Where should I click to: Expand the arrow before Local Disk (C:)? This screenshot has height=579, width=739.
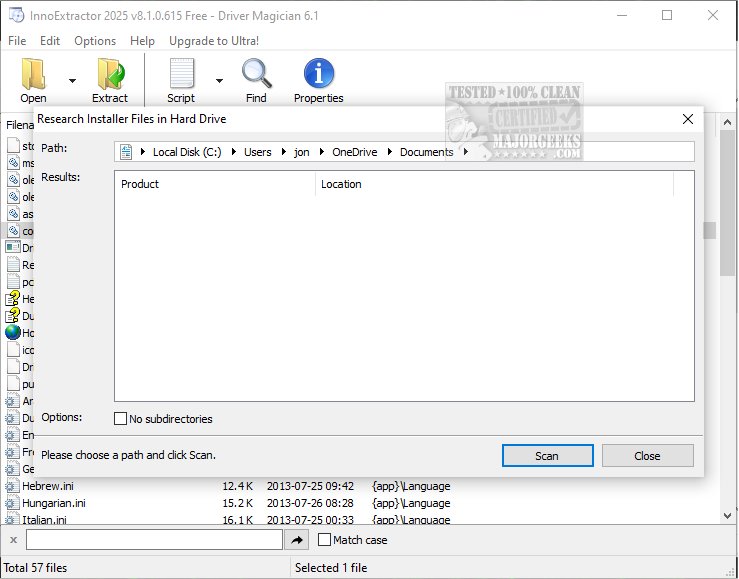coord(143,152)
